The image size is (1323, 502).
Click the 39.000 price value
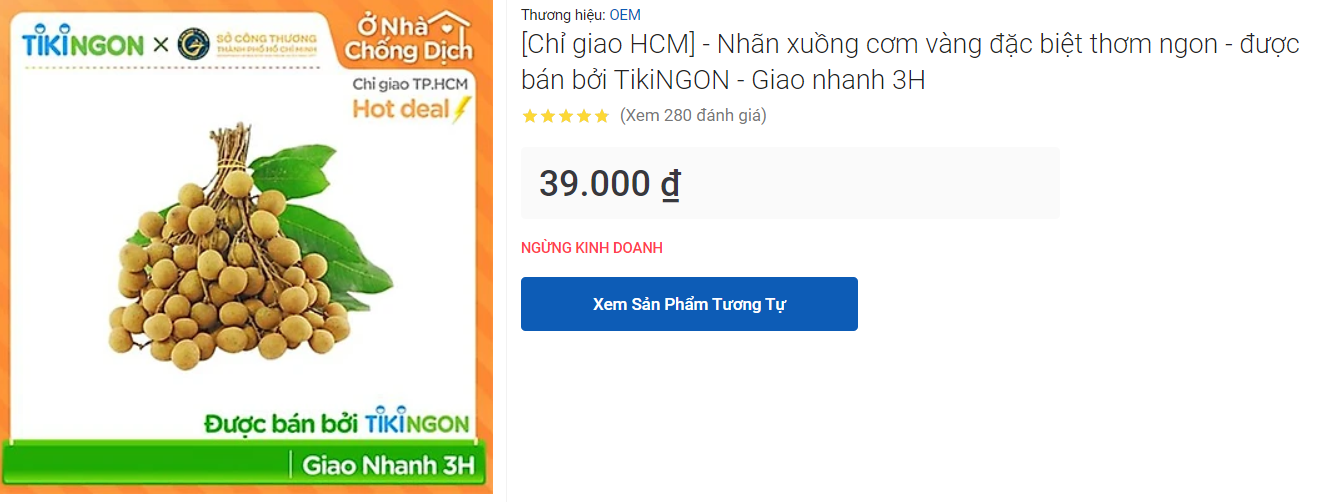tap(595, 184)
